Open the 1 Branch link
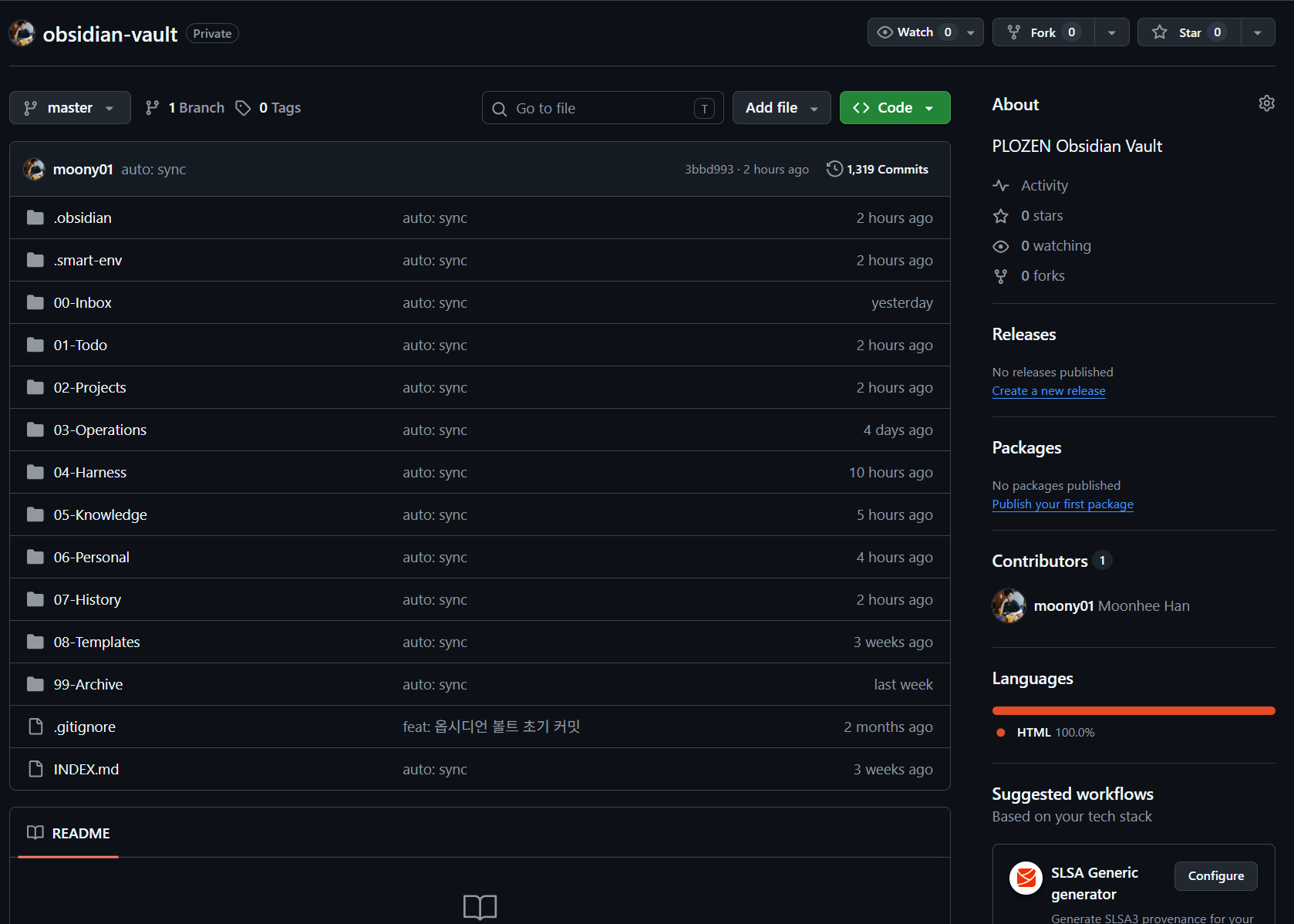Screen dimensions: 1294x924 point(185,108)
